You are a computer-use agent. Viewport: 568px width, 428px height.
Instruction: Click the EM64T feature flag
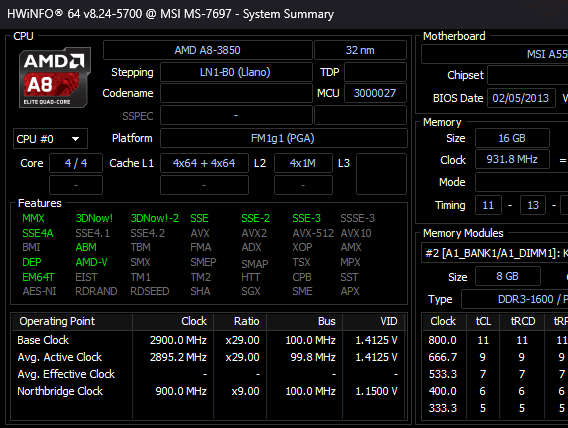point(38,277)
